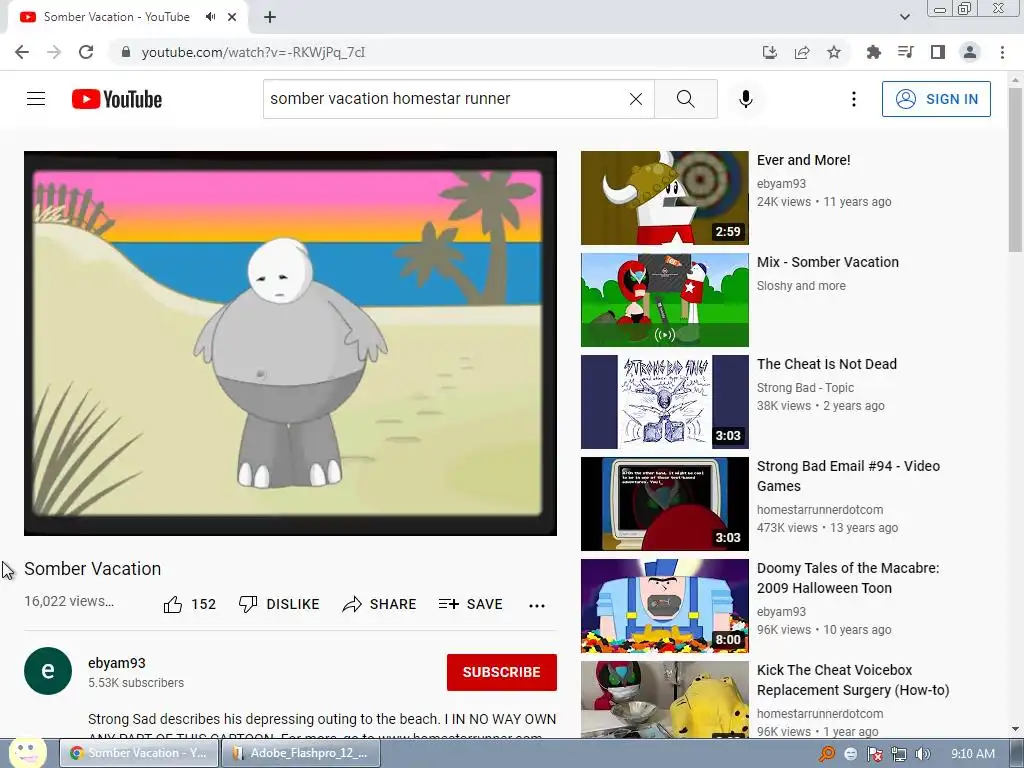Click SHARE under the video
1024x768 pixels.
(379, 605)
